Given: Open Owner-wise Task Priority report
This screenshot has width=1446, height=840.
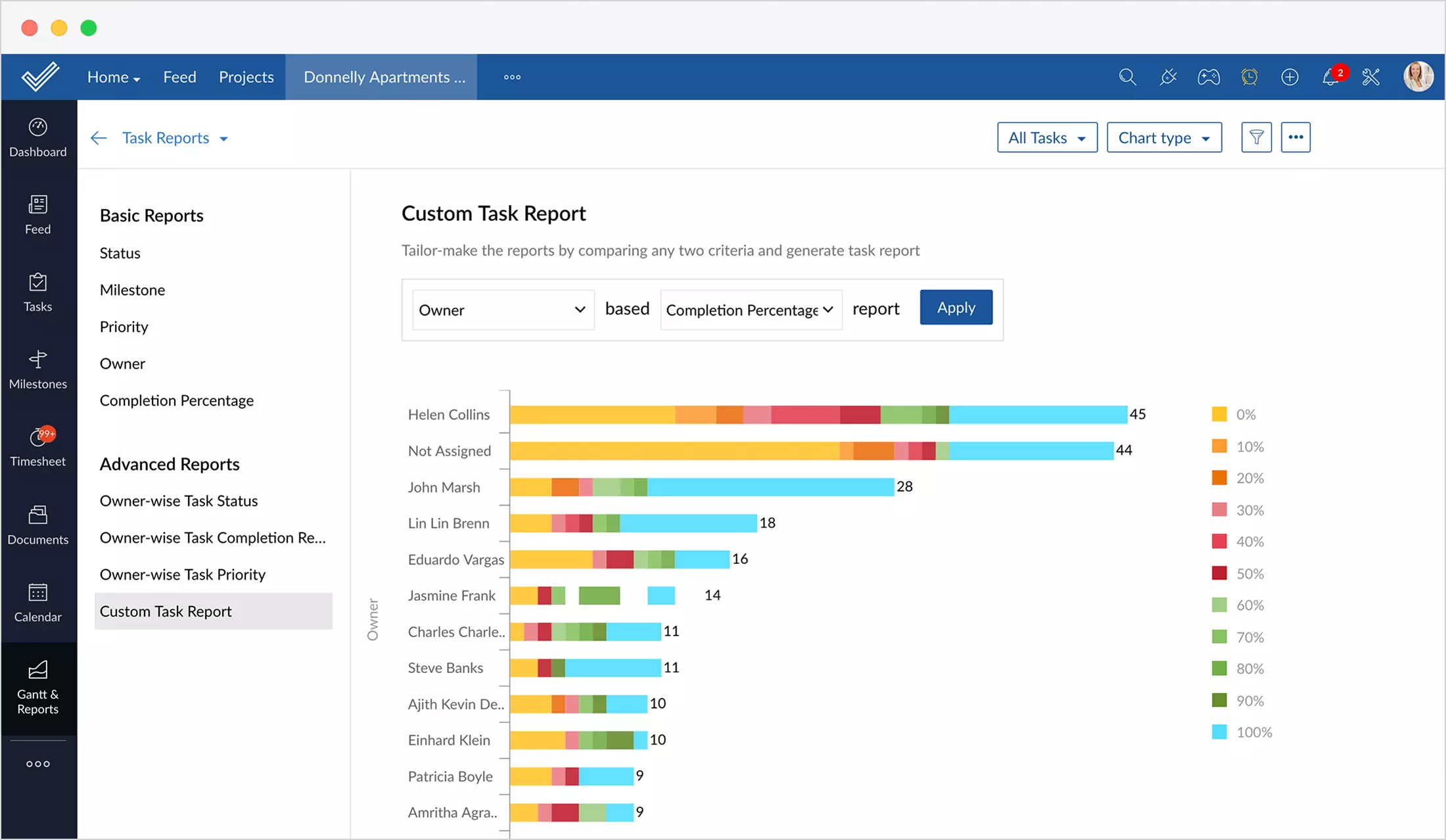Looking at the screenshot, I should coord(183,574).
